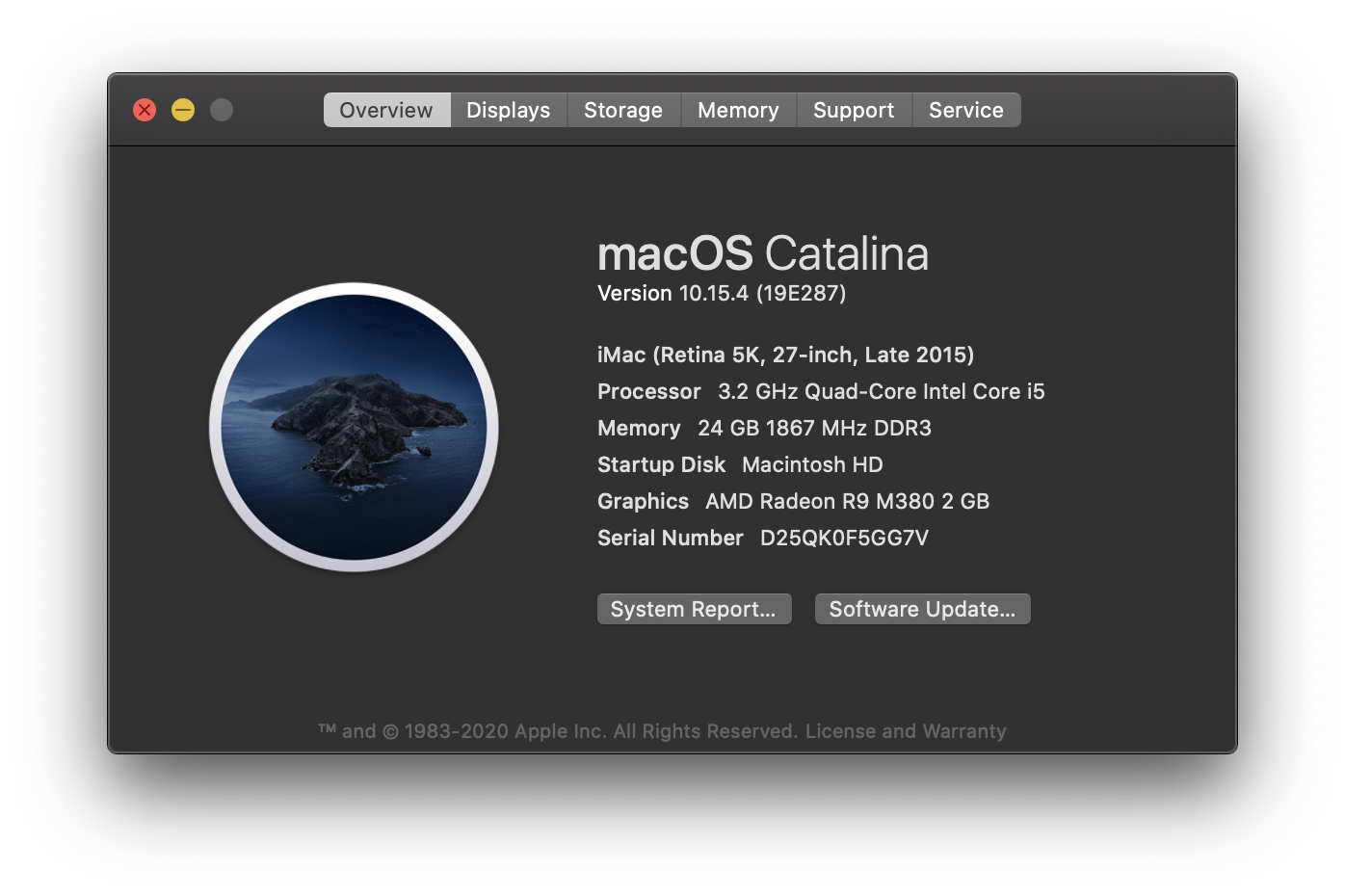Switch to the Service tab
This screenshot has width=1345, height=896.
coord(966,109)
